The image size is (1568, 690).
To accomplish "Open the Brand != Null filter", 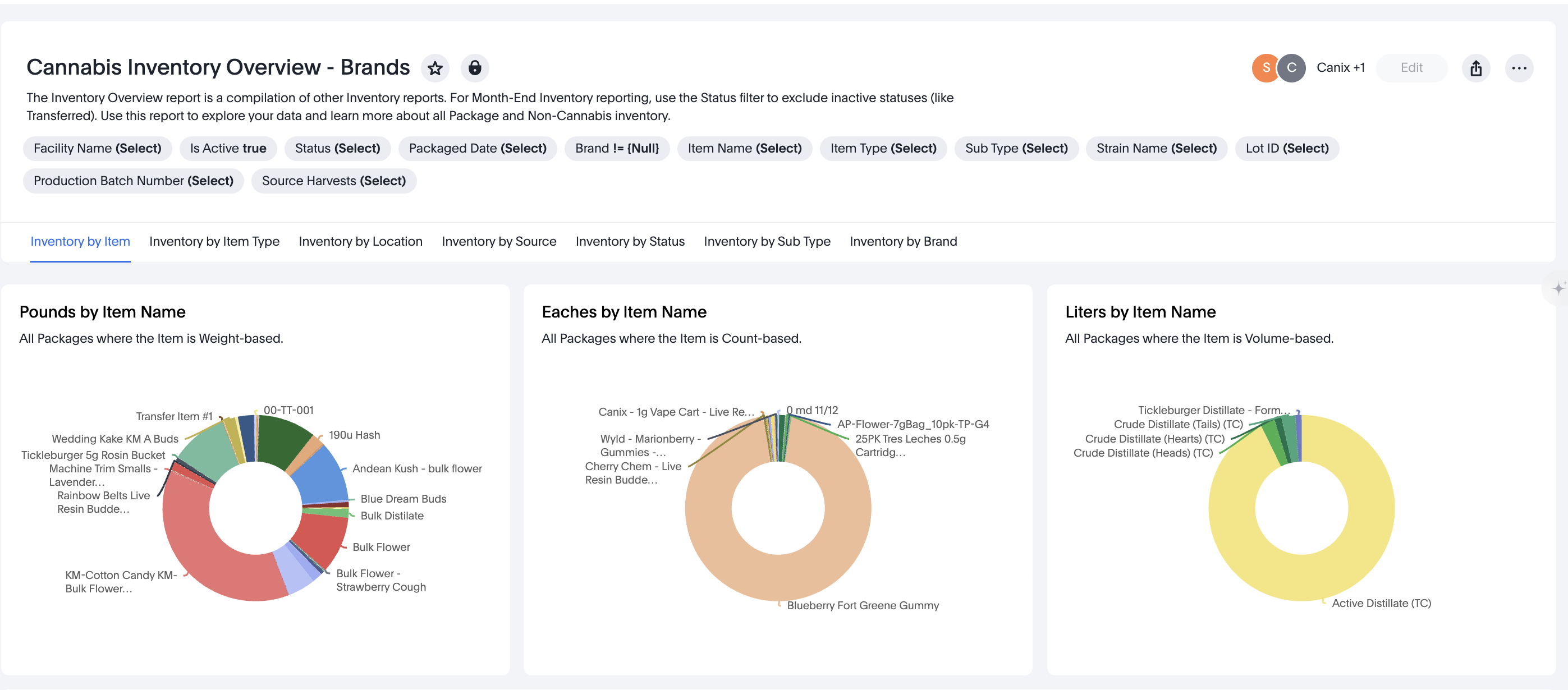I will [x=617, y=149].
